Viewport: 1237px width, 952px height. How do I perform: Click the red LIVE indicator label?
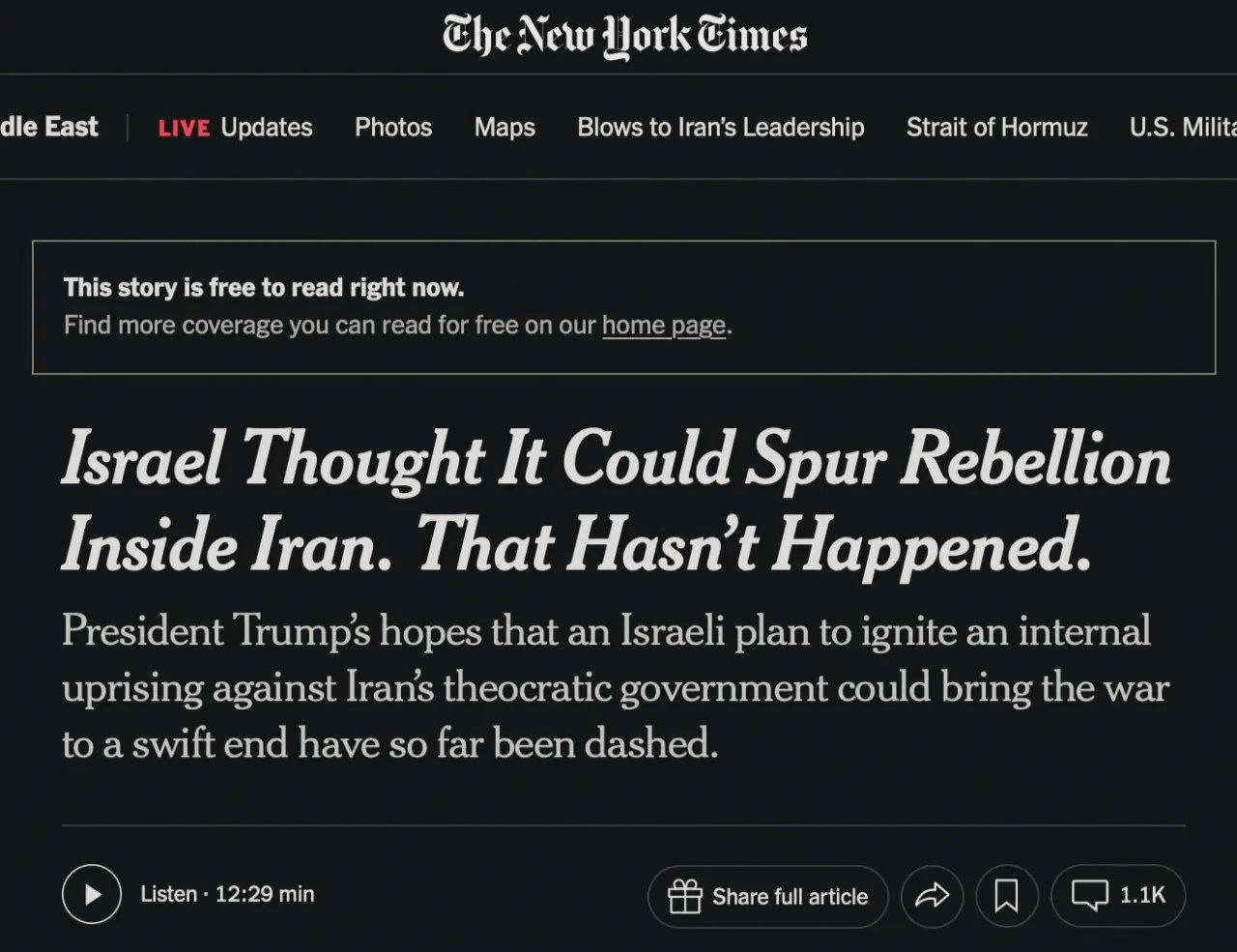click(184, 129)
